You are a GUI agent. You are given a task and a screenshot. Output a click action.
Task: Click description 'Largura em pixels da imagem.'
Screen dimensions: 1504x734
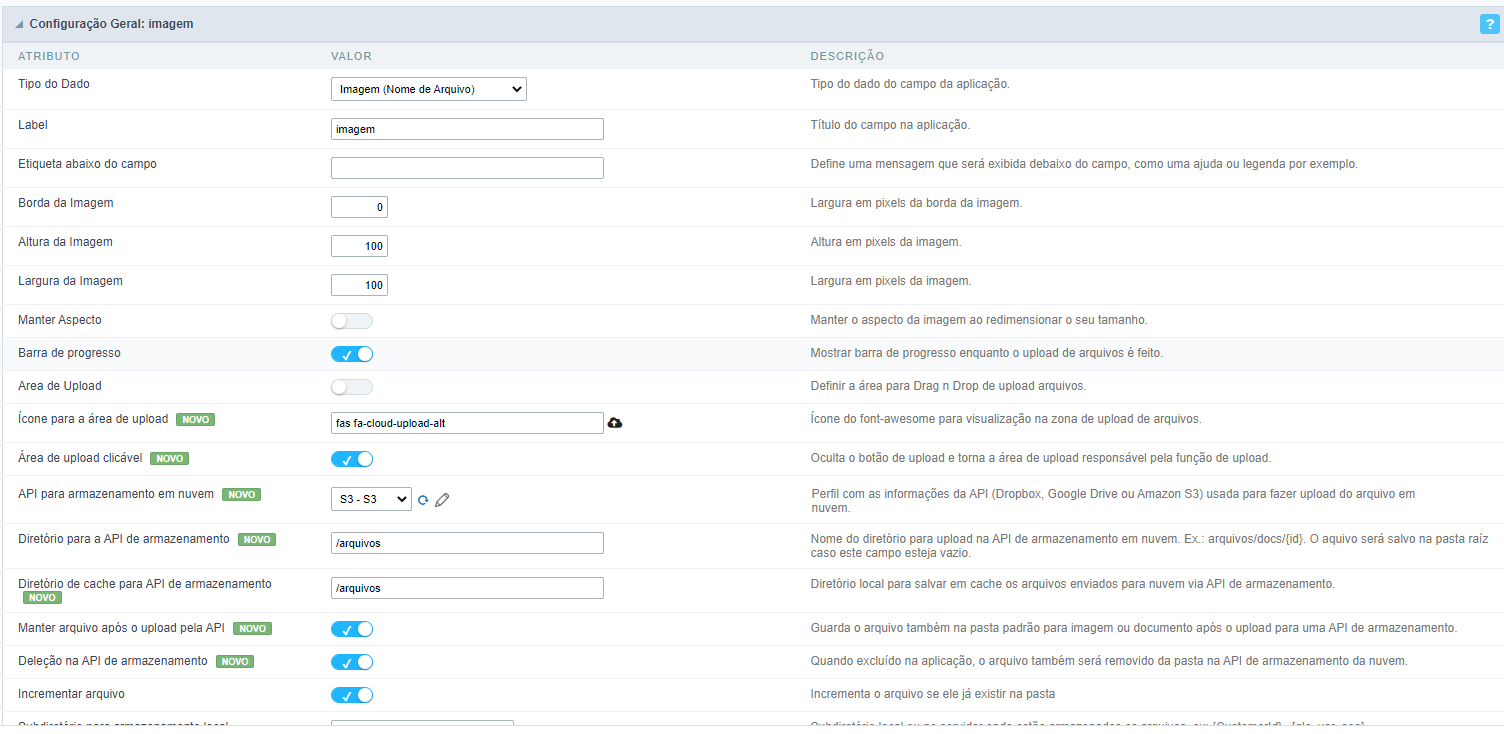(891, 281)
